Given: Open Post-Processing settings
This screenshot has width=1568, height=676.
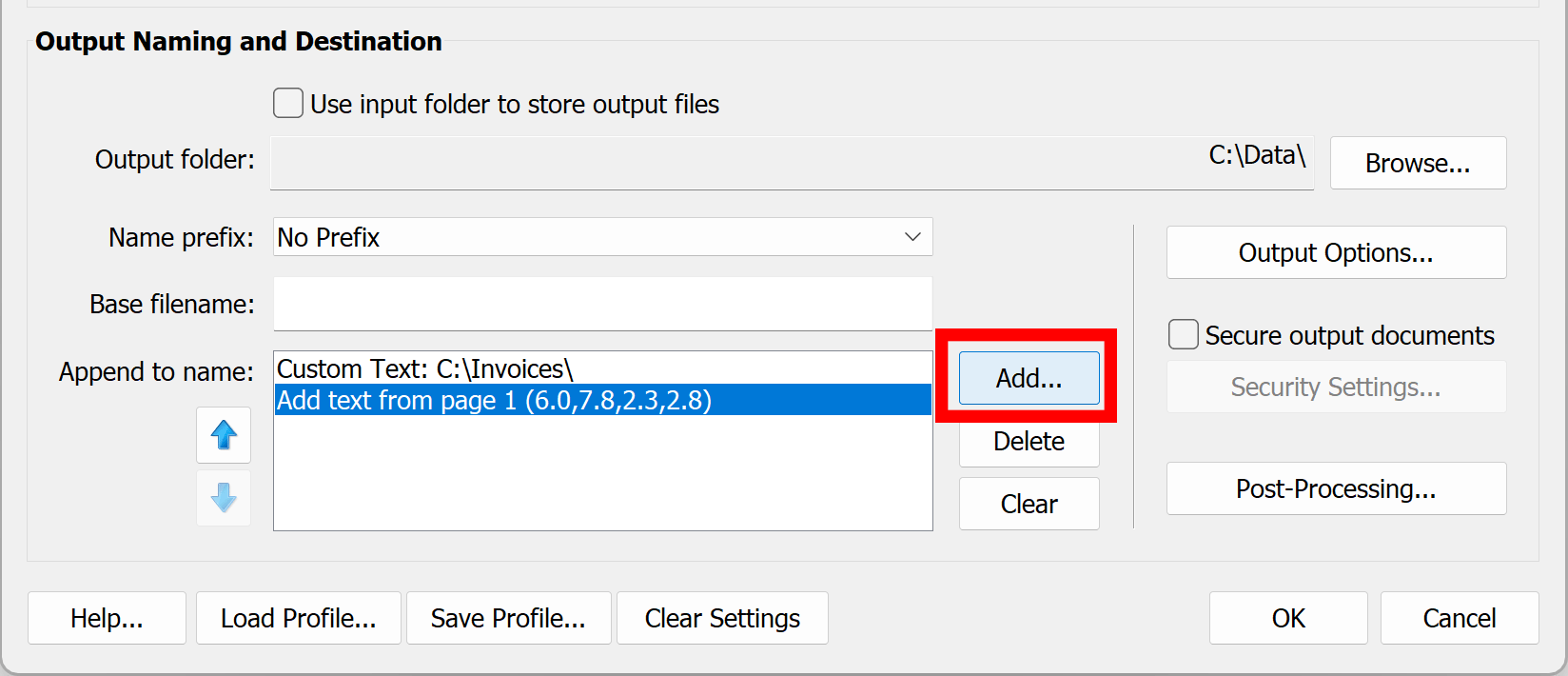Looking at the screenshot, I should (1335, 488).
